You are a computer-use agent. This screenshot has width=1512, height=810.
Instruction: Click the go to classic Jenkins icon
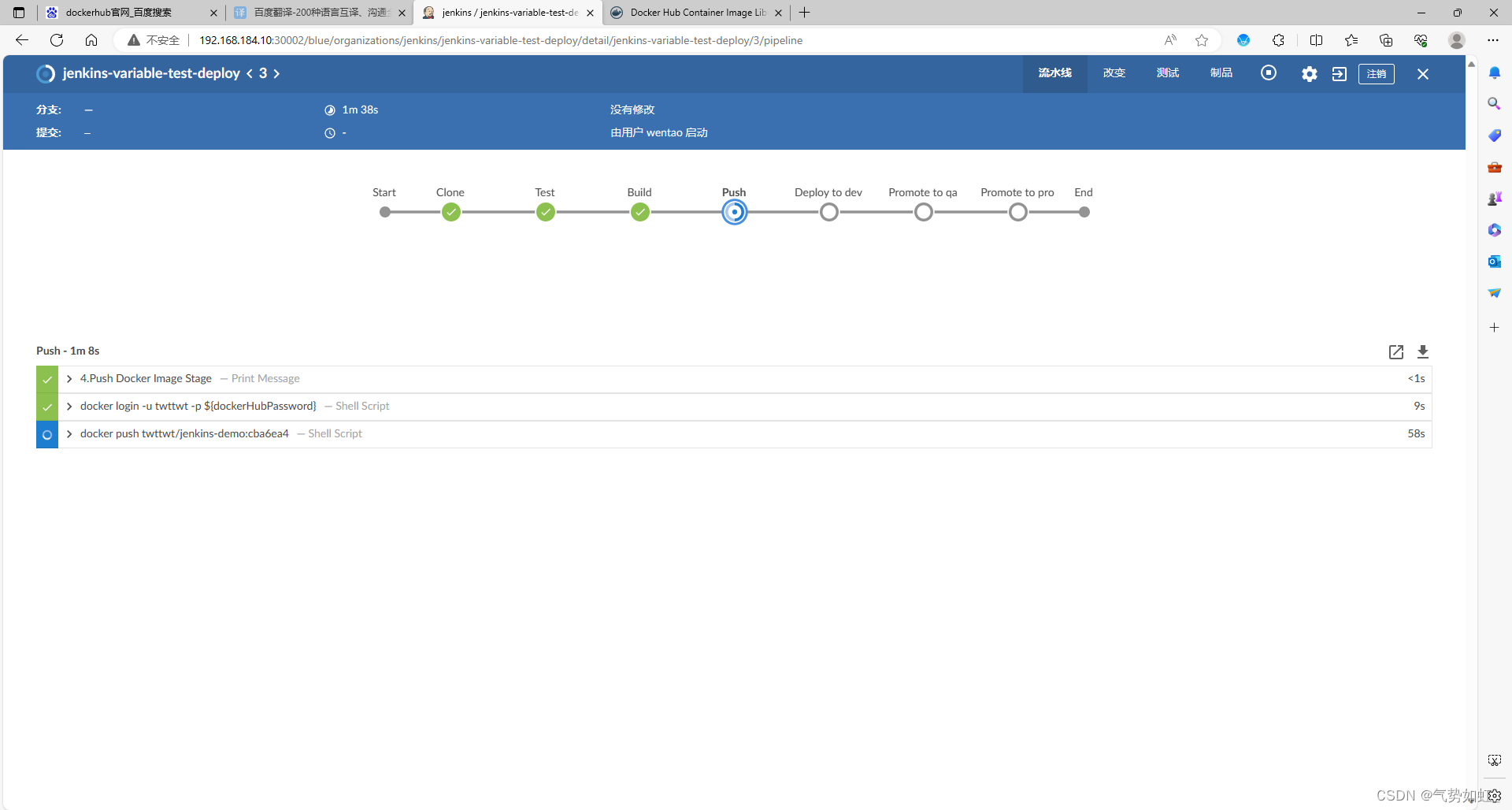[1340, 74]
